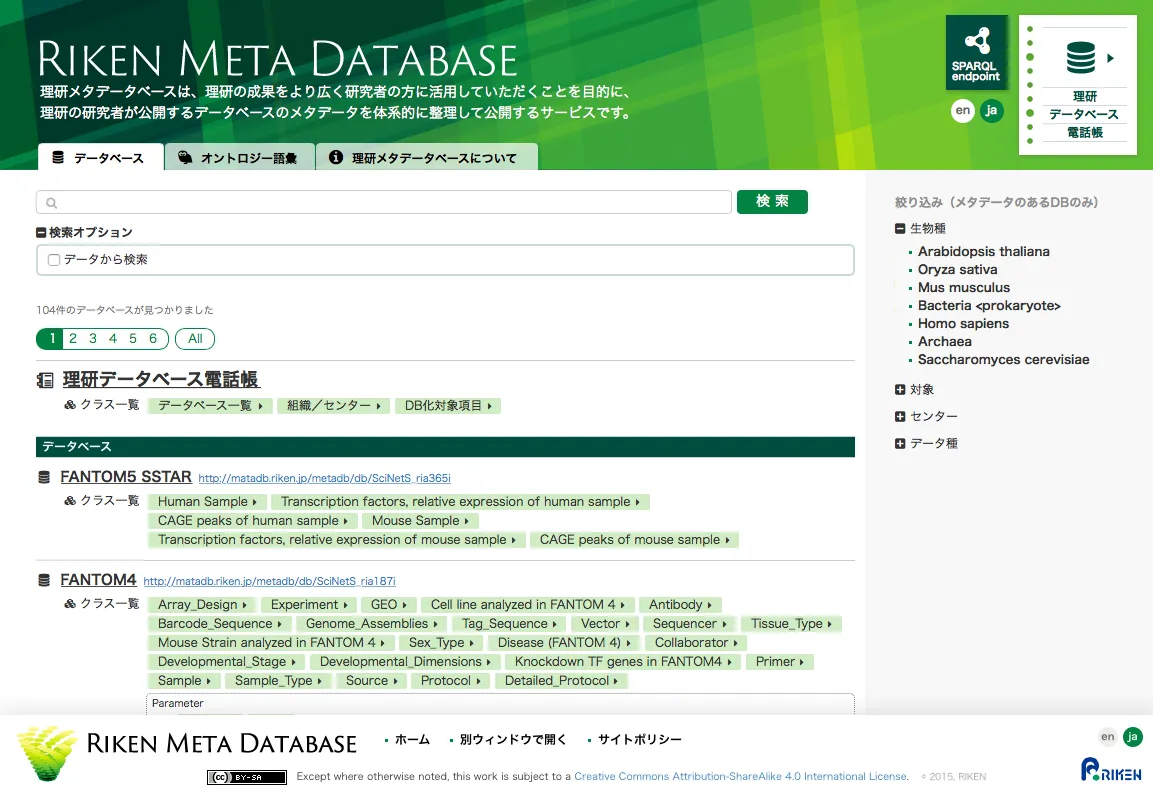
Task: Click the phonebook icon beside 理研データベース電話帳
Action: [45, 380]
